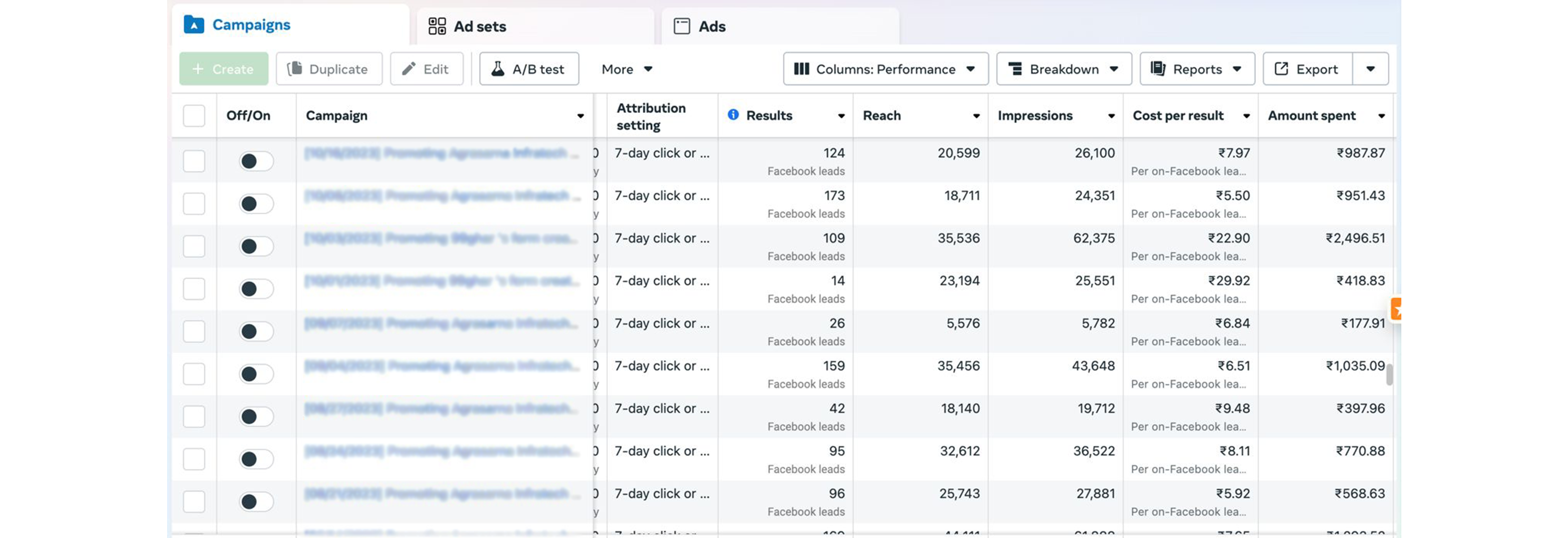The image size is (1568, 538).
Task: Toggle off the first campaign
Action: [256, 161]
